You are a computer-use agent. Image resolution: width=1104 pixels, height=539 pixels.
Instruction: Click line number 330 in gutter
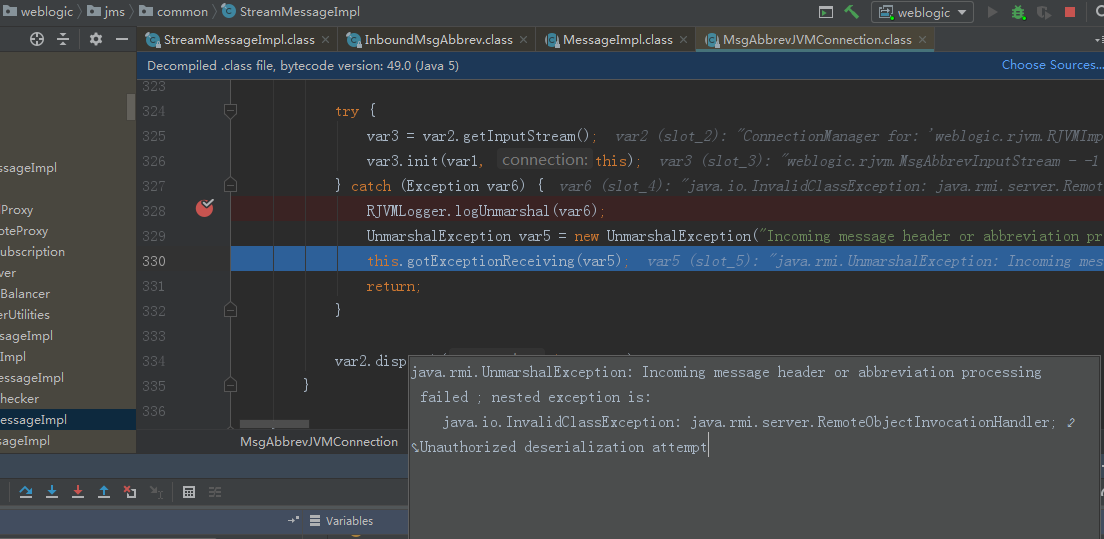click(152, 261)
